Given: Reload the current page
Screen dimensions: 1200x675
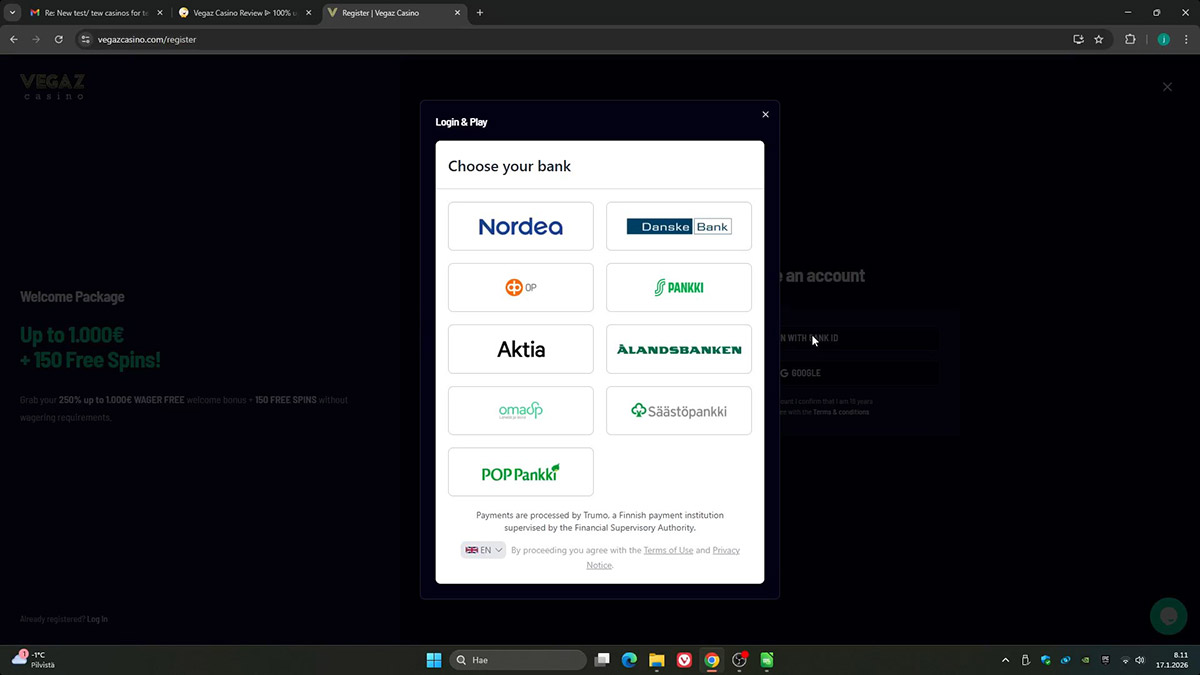Looking at the screenshot, I should click(x=59, y=39).
